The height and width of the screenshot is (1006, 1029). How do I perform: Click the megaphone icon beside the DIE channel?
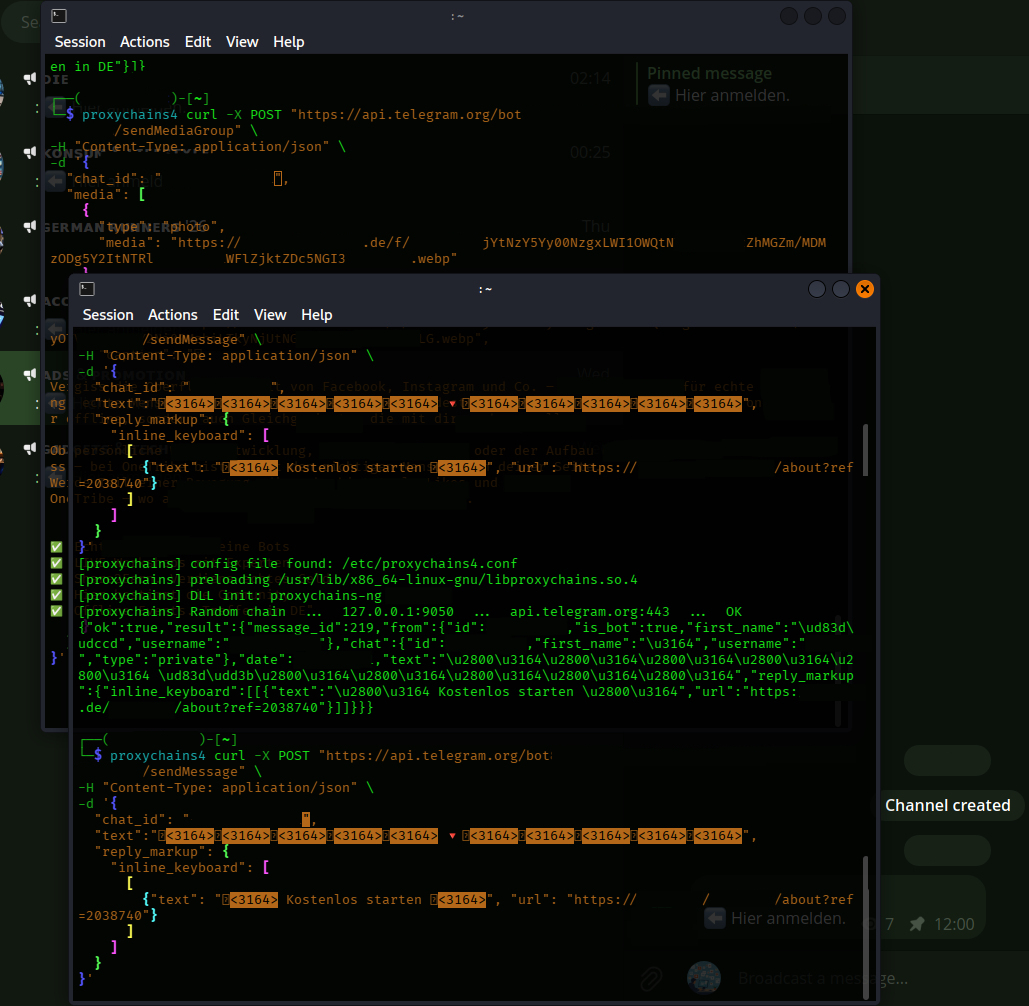(x=30, y=78)
